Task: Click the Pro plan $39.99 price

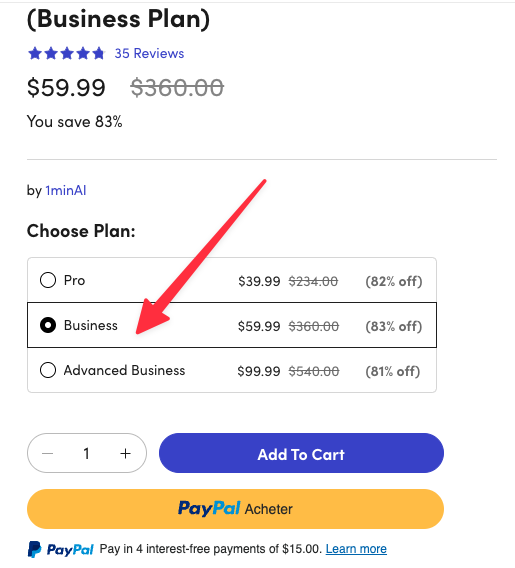Action: click(259, 281)
